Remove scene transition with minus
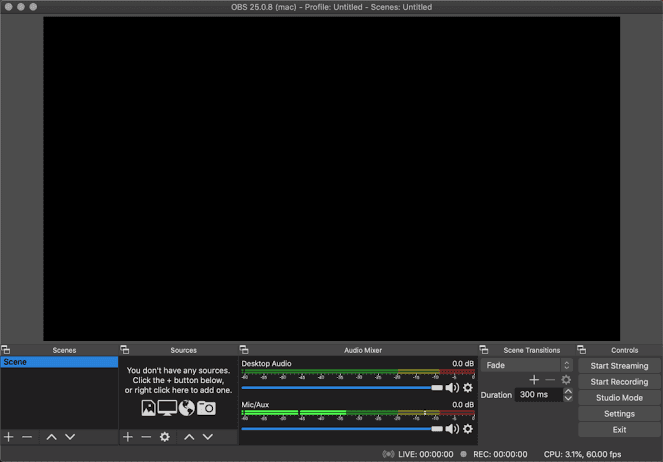The width and height of the screenshot is (663, 462). pyautogui.click(x=550, y=380)
